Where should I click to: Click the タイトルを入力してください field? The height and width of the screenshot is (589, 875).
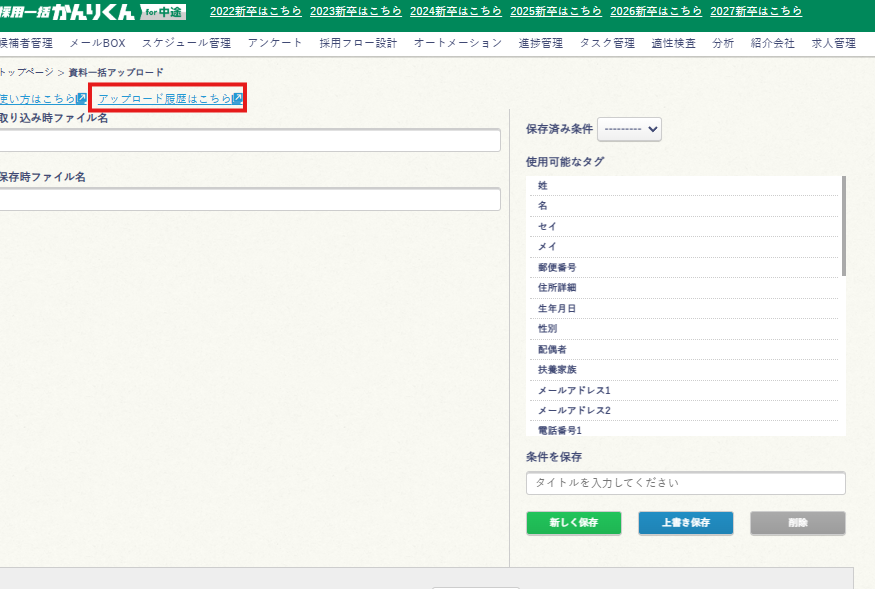click(685, 483)
